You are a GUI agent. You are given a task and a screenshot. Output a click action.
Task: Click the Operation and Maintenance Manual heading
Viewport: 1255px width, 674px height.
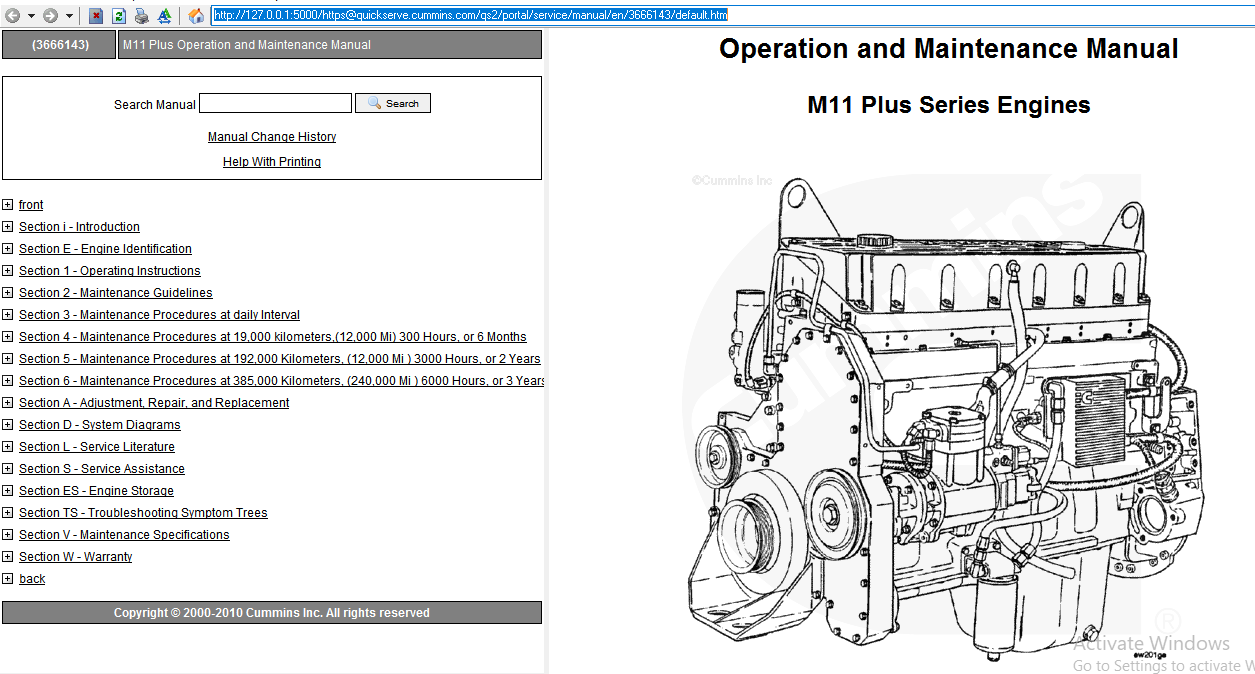(x=948, y=49)
